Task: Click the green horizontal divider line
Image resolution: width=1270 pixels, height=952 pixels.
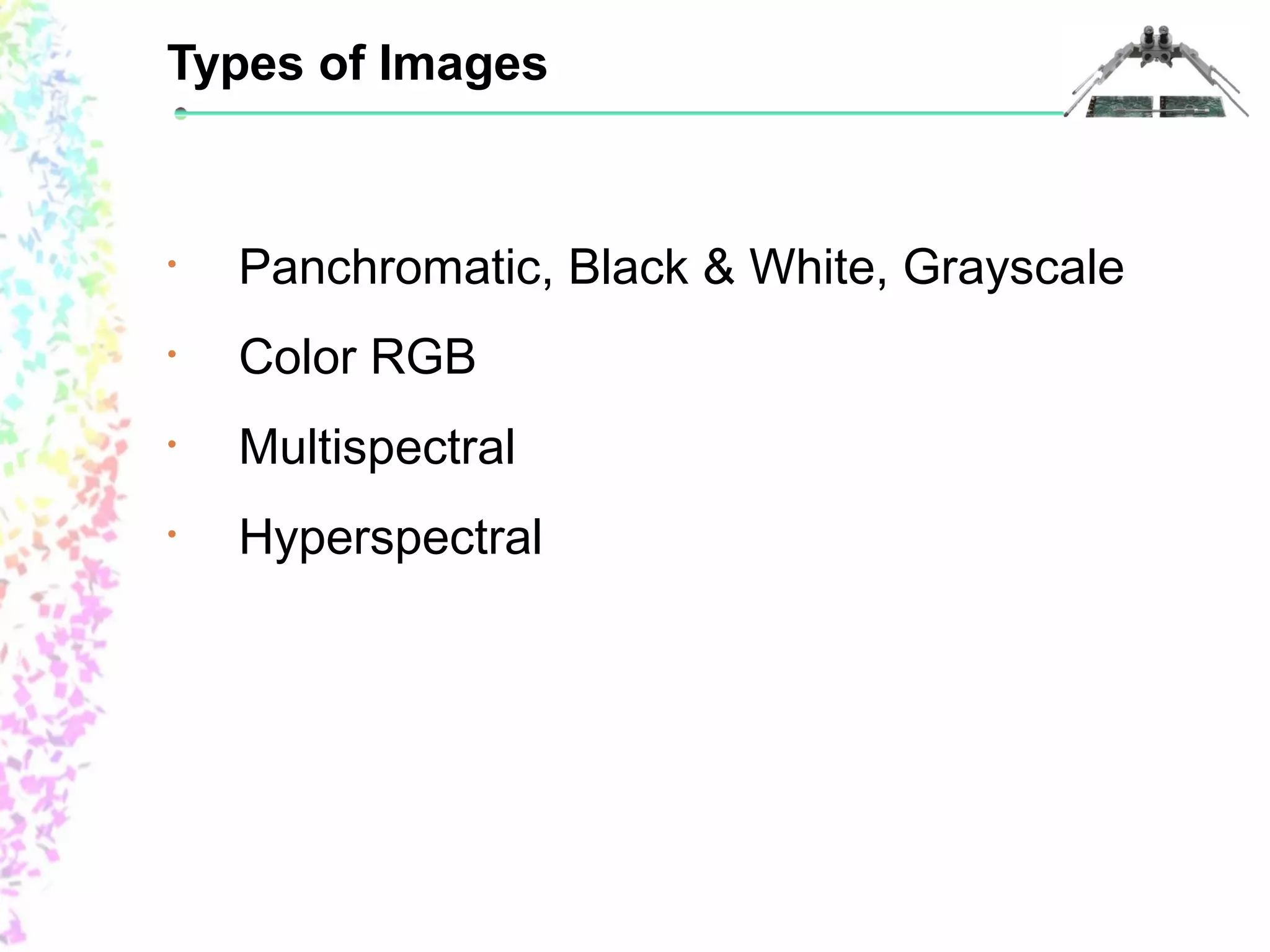Action: (620, 113)
